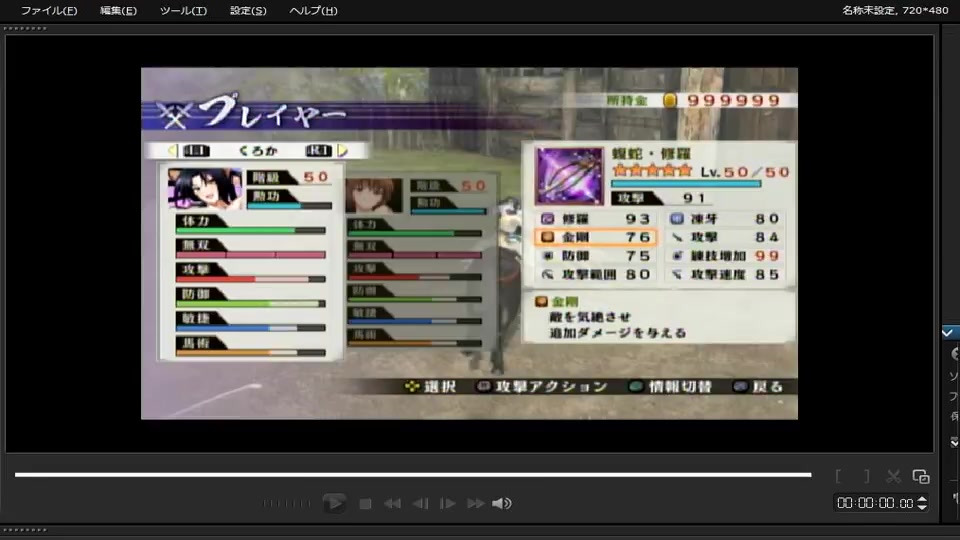Enlarge the preview window
Screen dimensions: 960x540
pyautogui.click(x=921, y=476)
